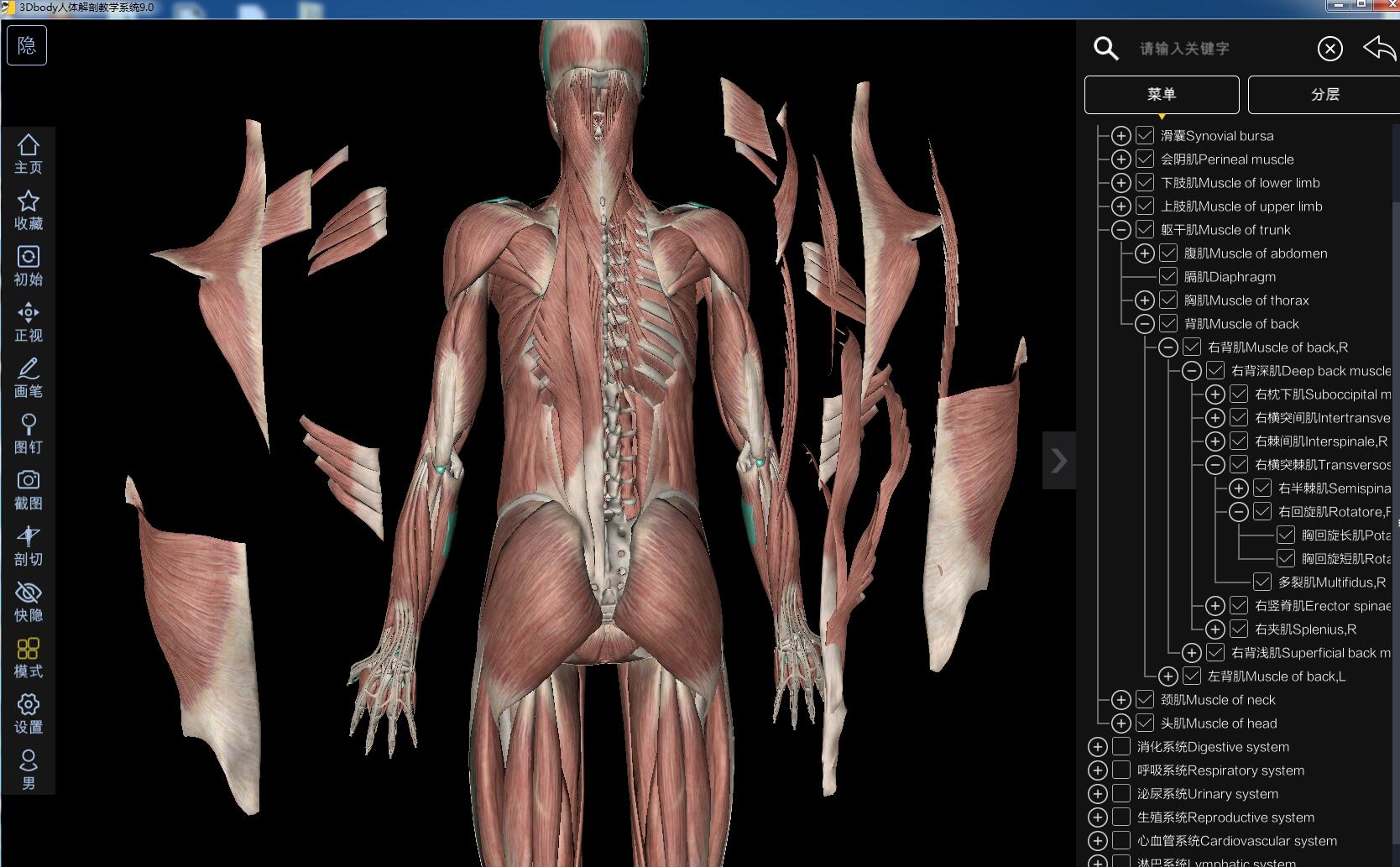This screenshot has height=867, width=1400.
Task: Clear search with the X button
Action: click(x=1330, y=49)
